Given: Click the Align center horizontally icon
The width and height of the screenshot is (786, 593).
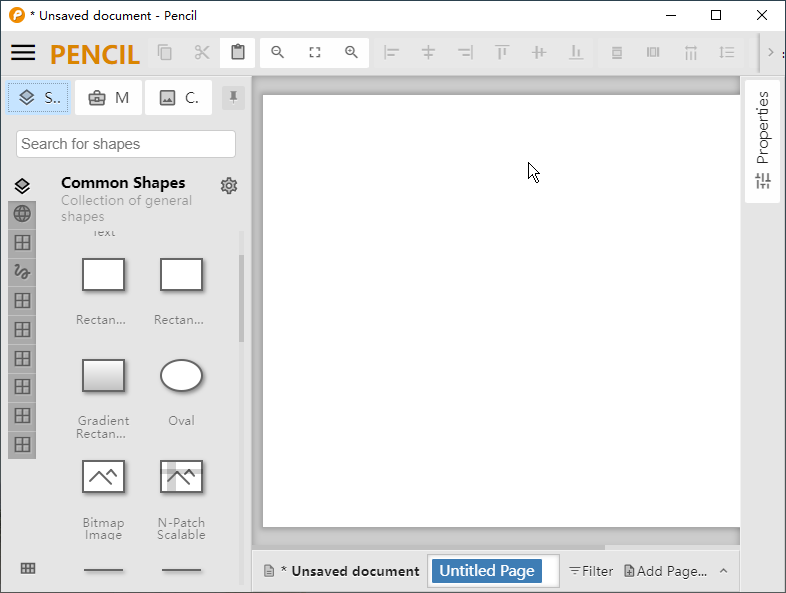Looking at the screenshot, I should [x=428, y=52].
